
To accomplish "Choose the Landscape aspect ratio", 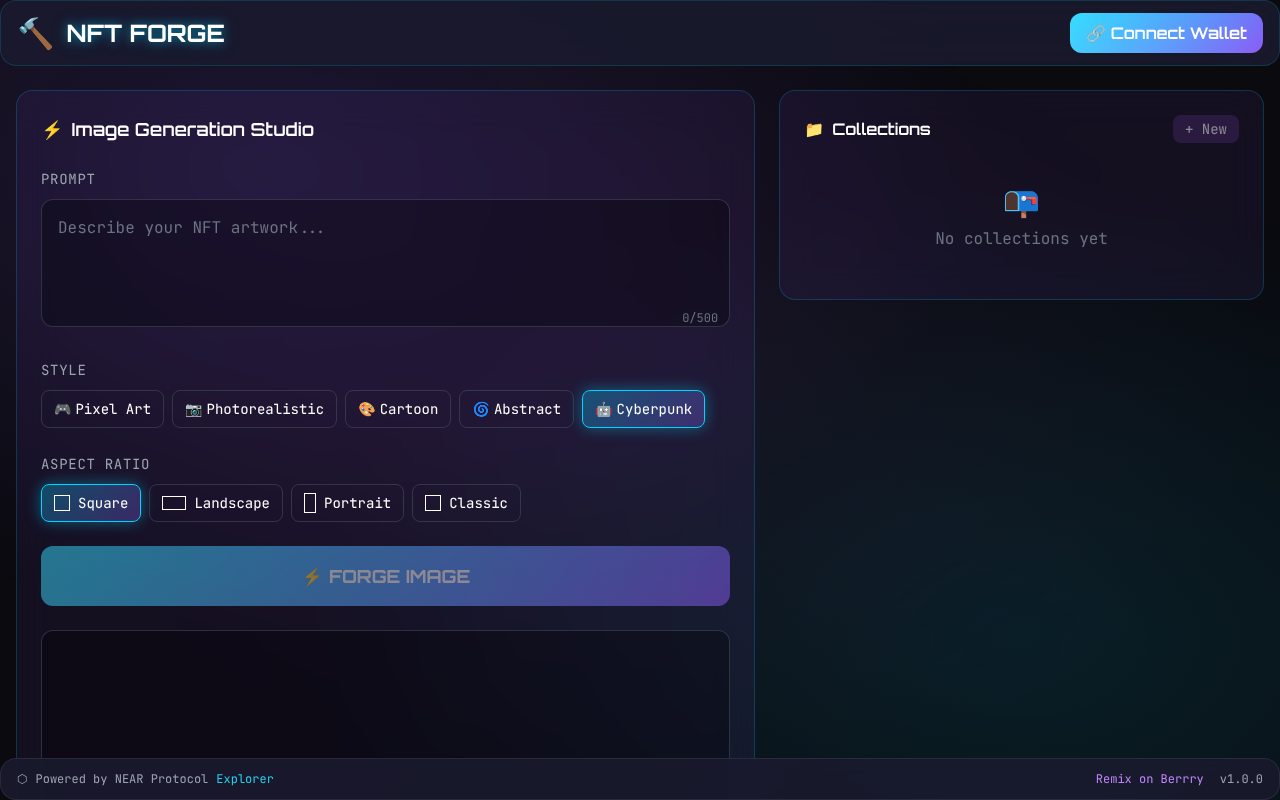I will point(216,503).
